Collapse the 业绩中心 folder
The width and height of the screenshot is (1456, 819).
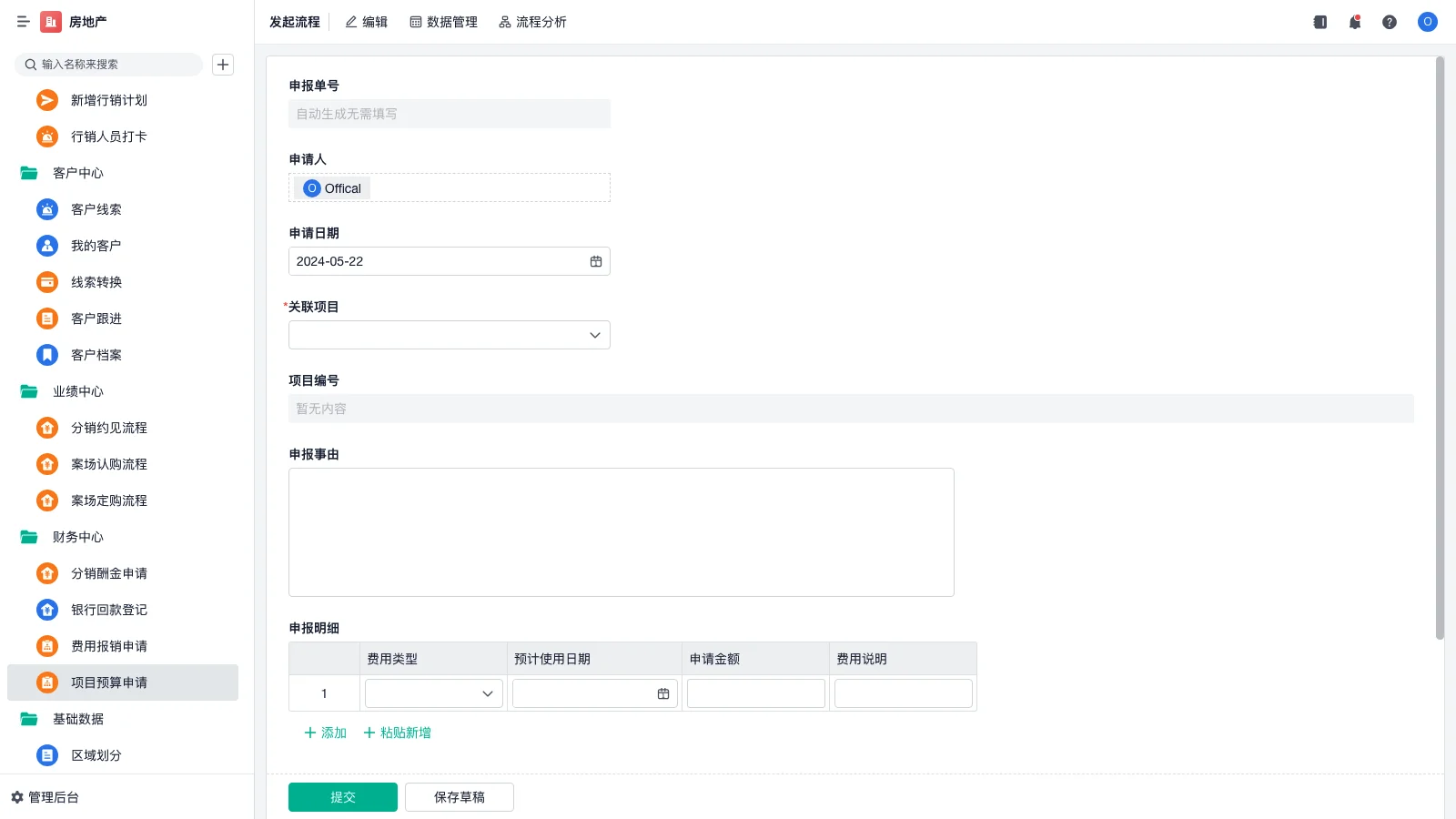29,391
